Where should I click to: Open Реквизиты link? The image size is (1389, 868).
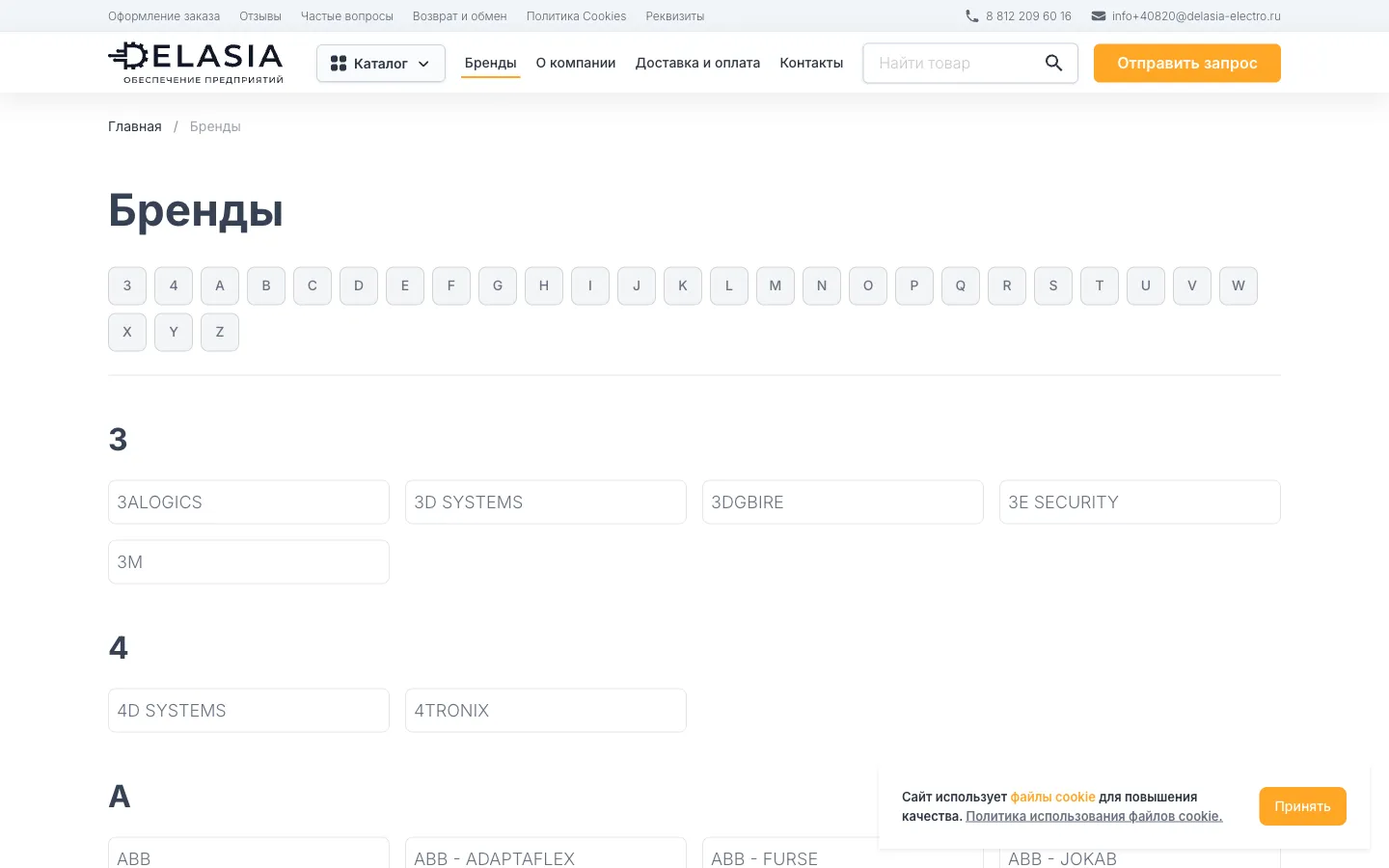pyautogui.click(x=675, y=16)
